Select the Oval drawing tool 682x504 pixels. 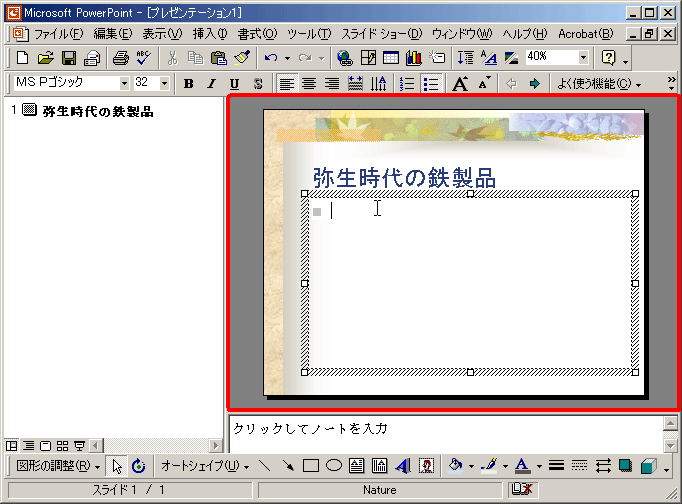(334, 466)
